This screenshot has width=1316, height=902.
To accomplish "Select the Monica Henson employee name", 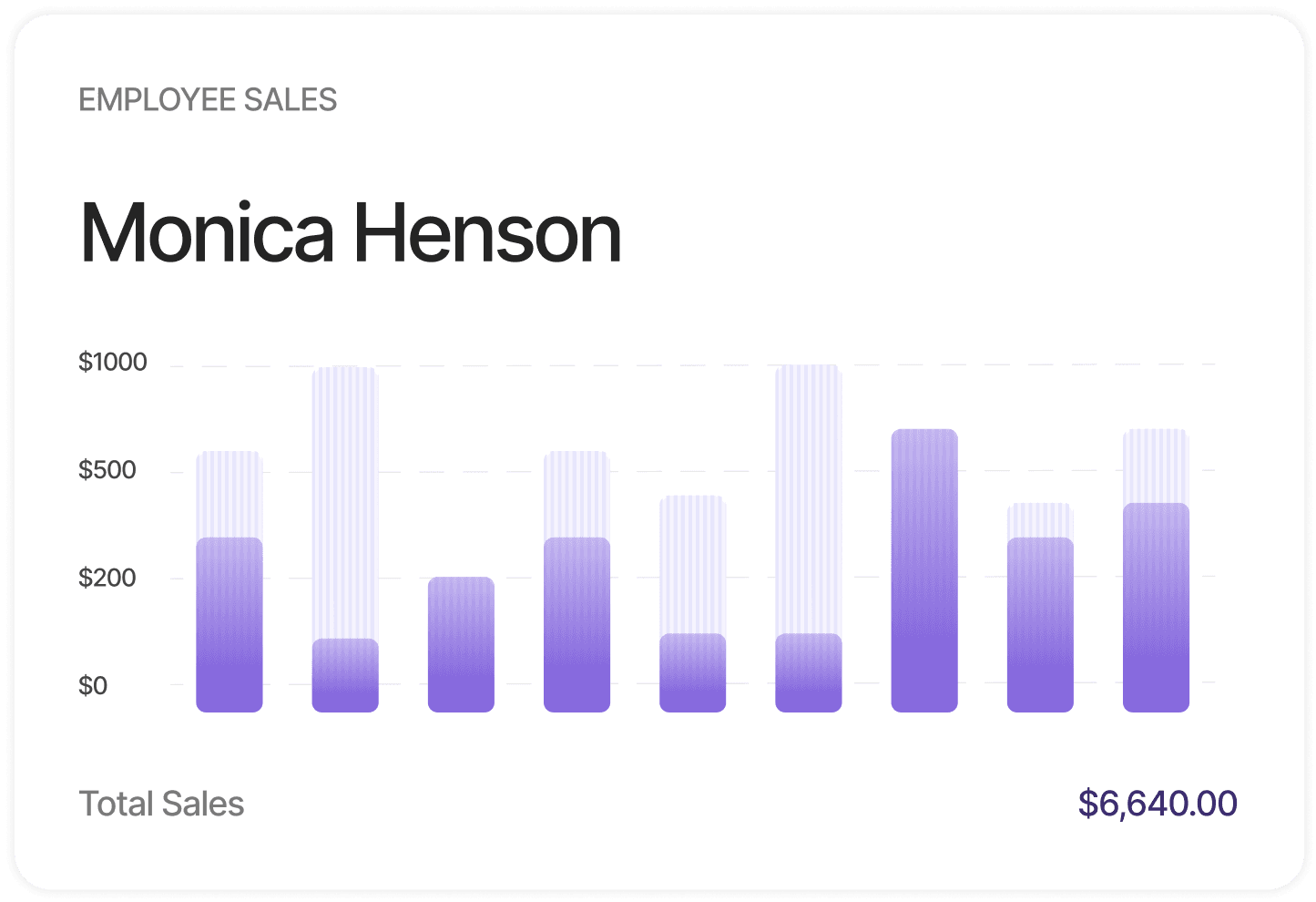I will (x=351, y=233).
